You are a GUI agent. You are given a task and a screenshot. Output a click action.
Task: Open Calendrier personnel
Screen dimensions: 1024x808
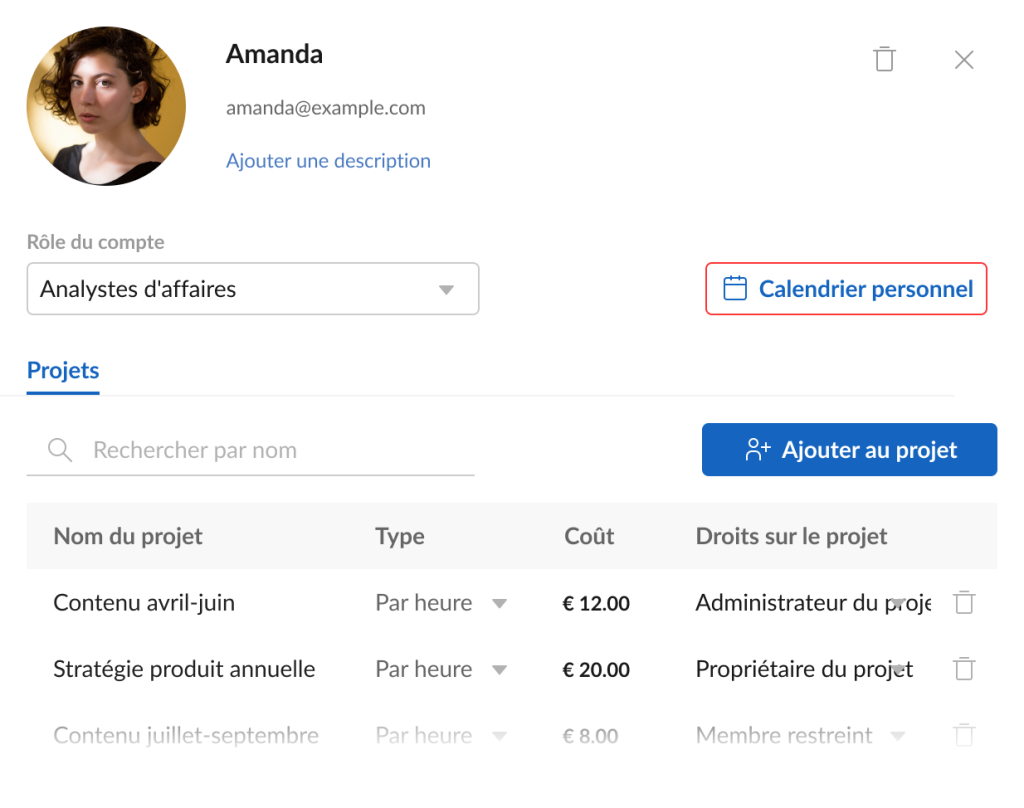point(846,289)
